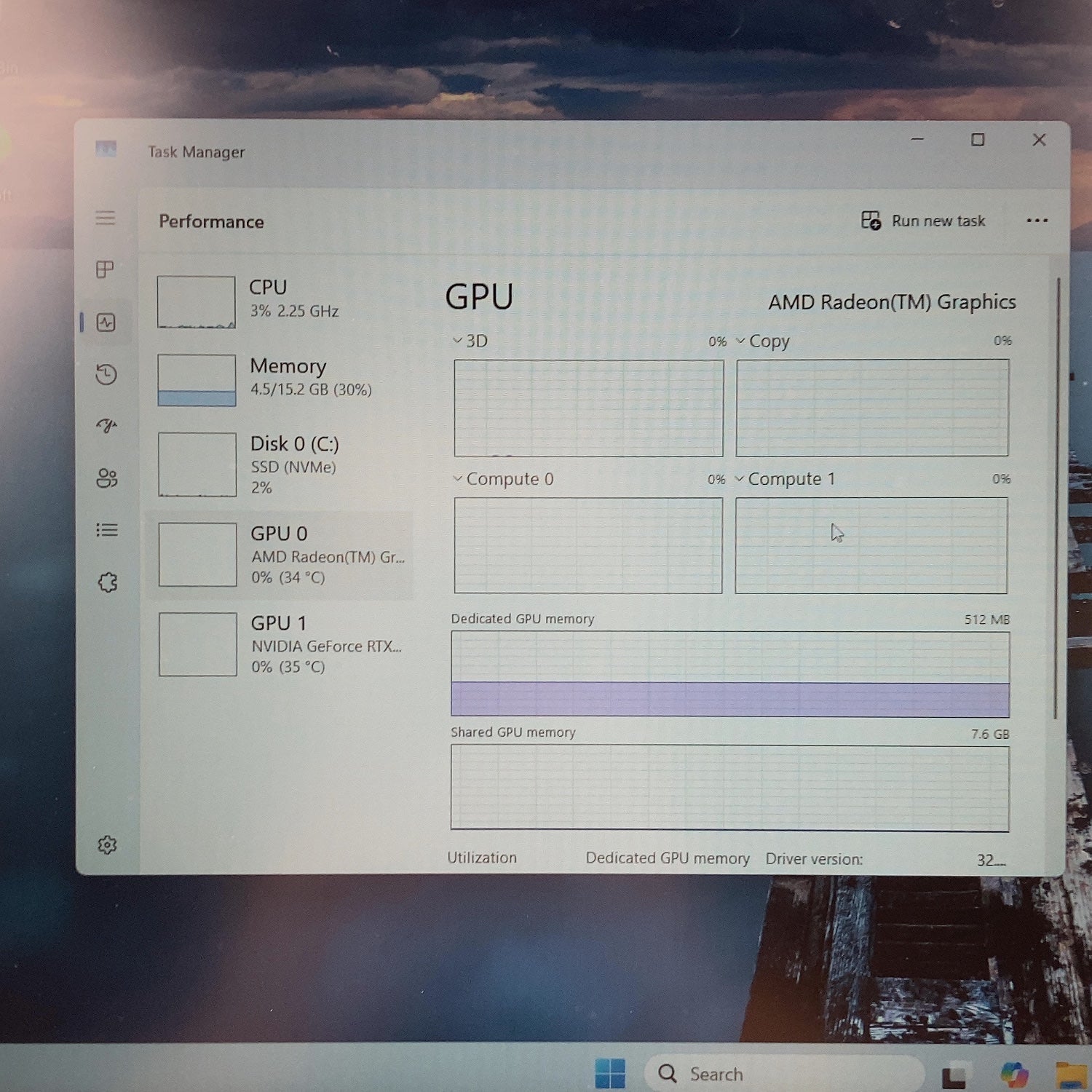The image size is (1092, 1092).
Task: Select the Memory performance item
Action: [280, 379]
